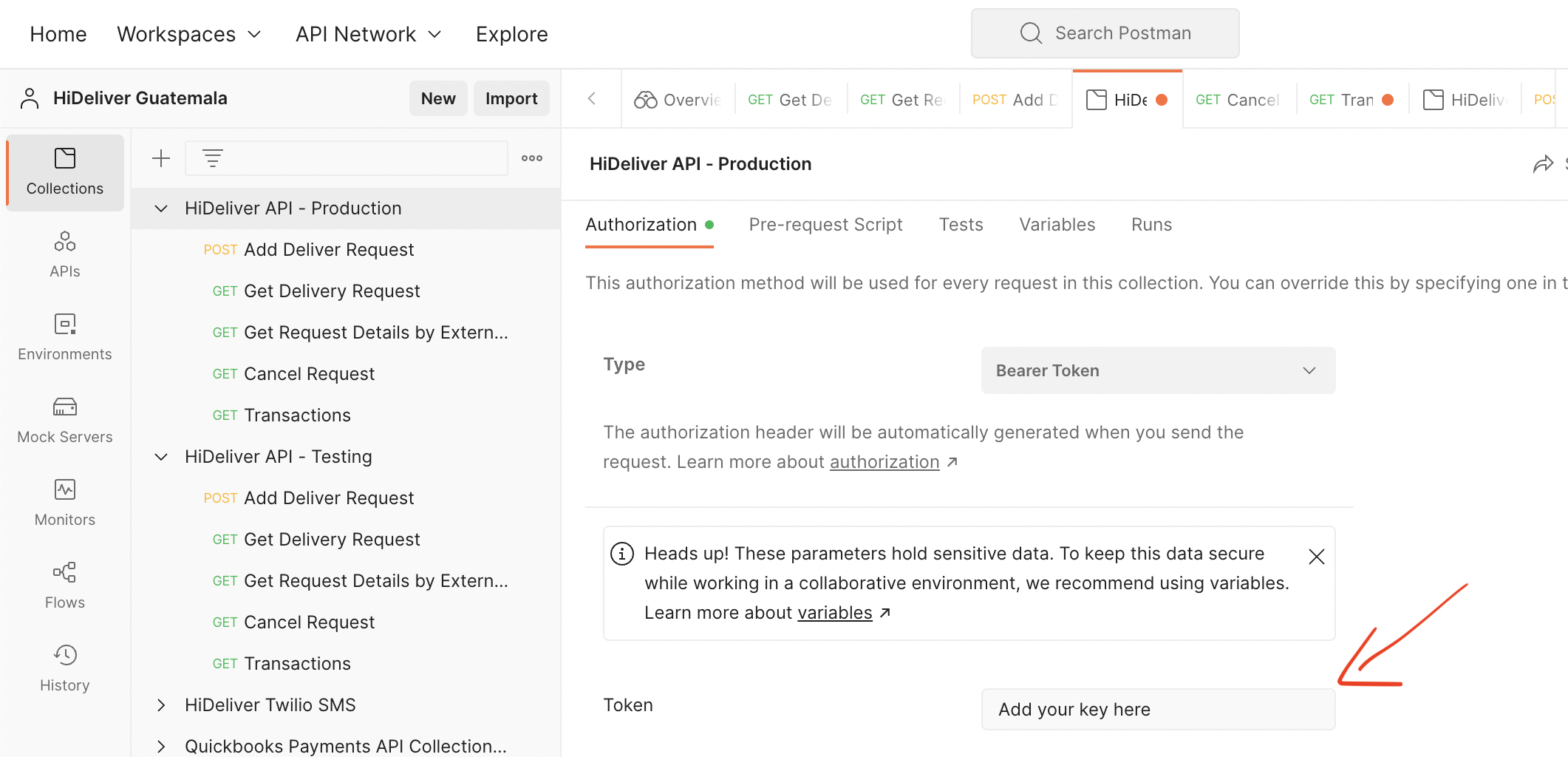Open the Overview tab

click(678, 100)
